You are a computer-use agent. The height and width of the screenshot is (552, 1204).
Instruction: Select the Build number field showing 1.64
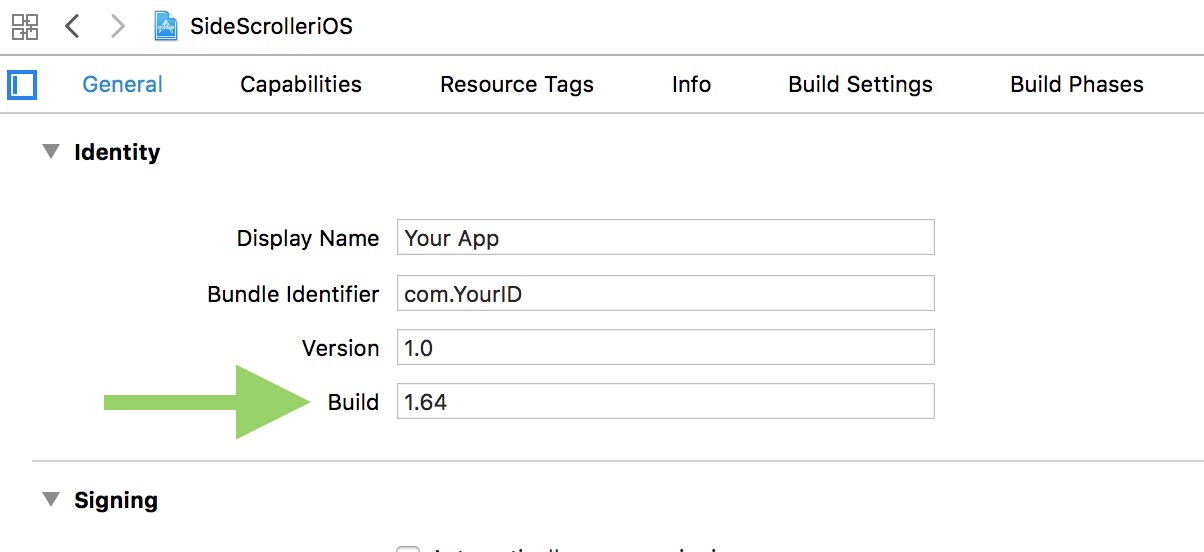click(x=665, y=402)
